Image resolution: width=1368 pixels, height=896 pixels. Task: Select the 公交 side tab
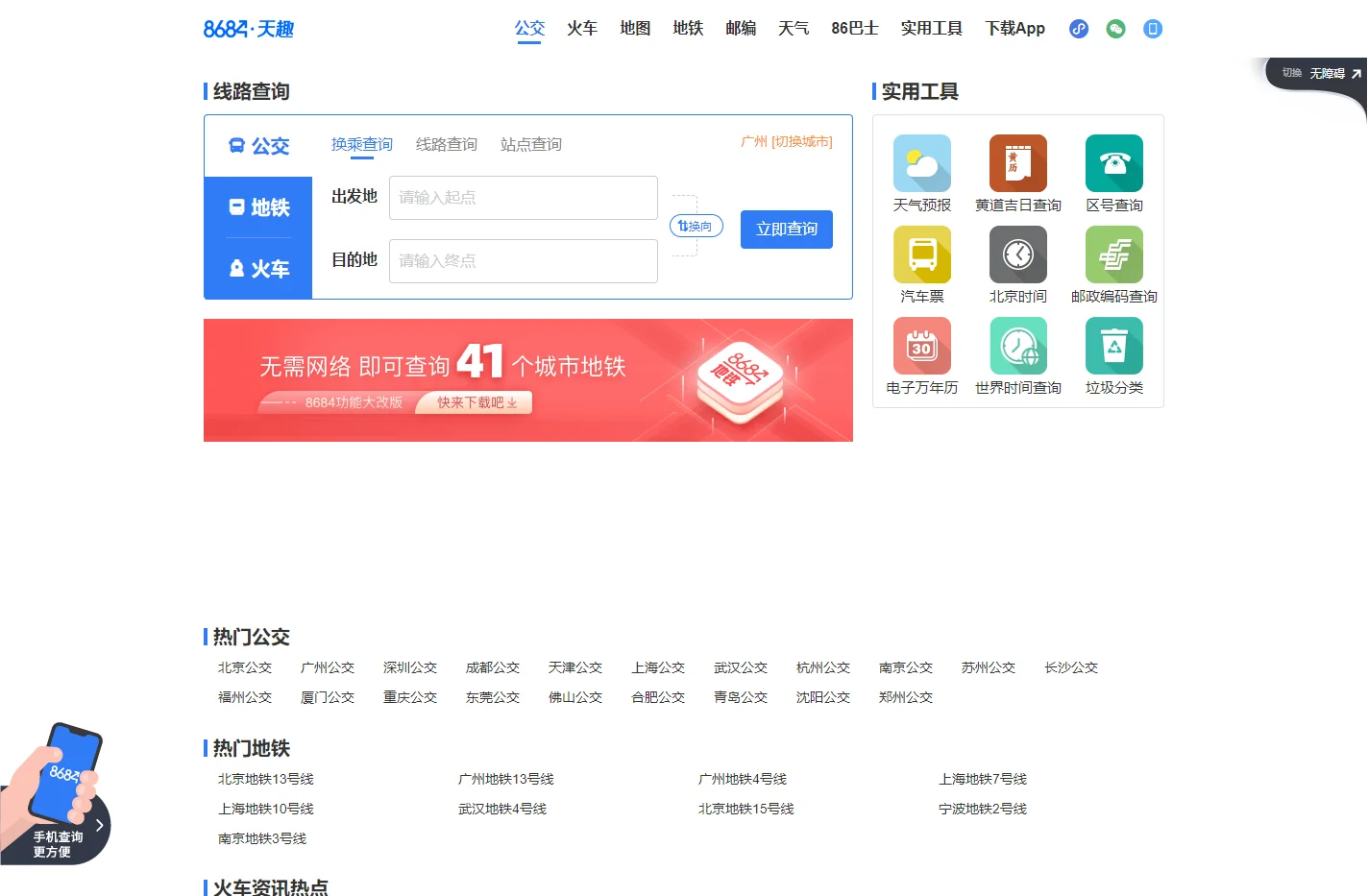click(258, 146)
